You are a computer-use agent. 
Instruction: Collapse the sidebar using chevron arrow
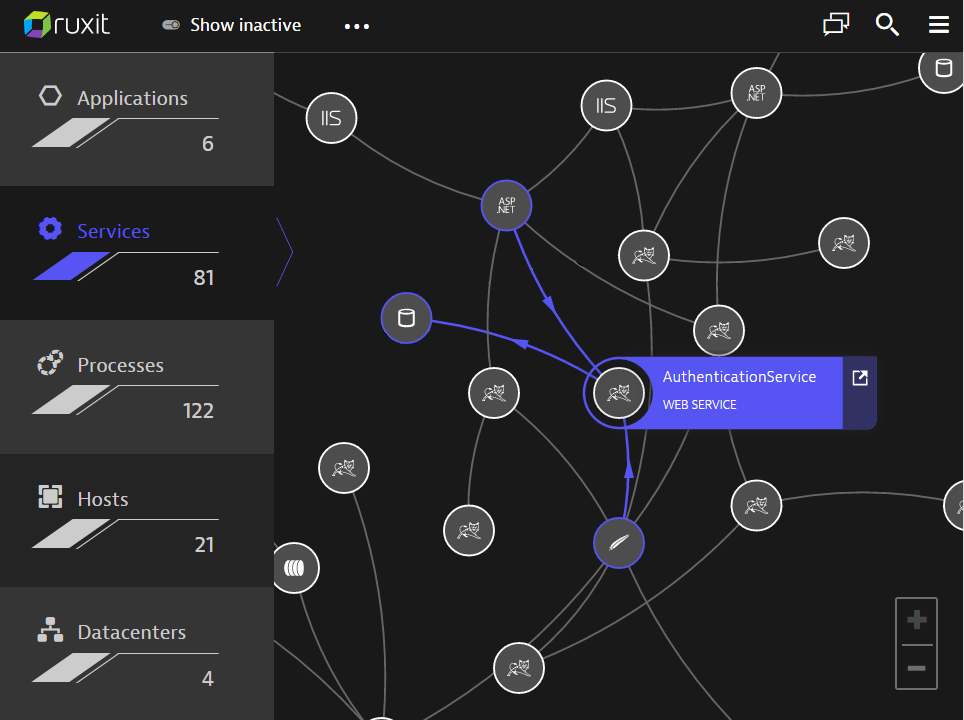pos(285,251)
